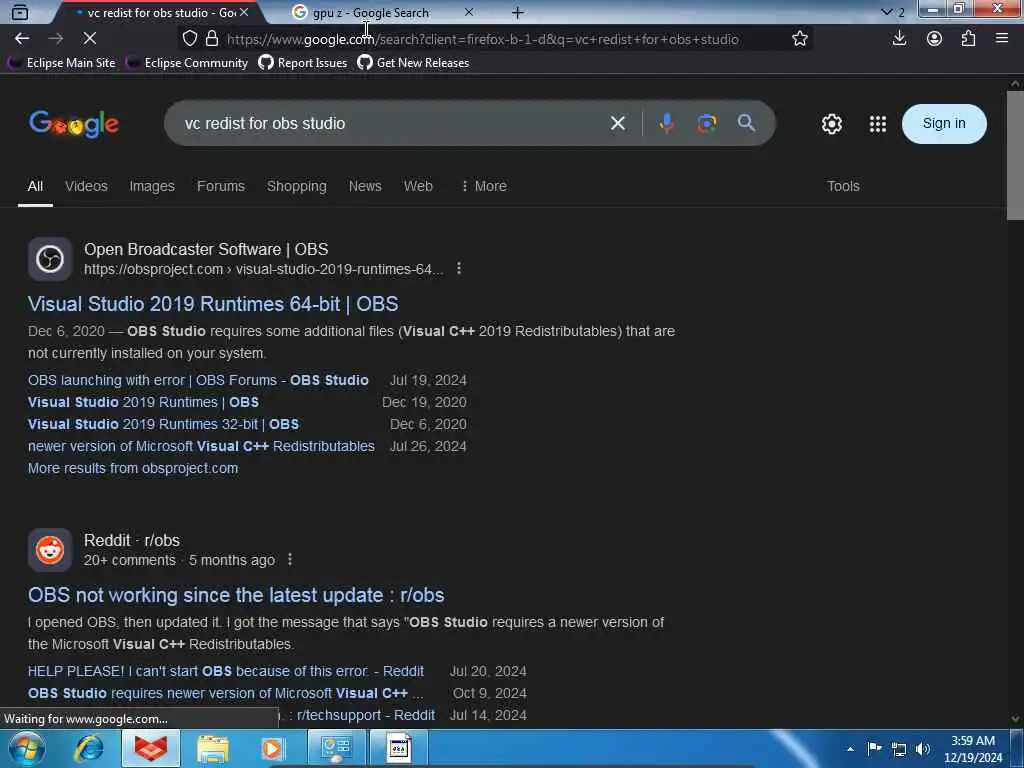Open OBS launching with error forum link
This screenshot has height=768, width=1024.
(198, 380)
